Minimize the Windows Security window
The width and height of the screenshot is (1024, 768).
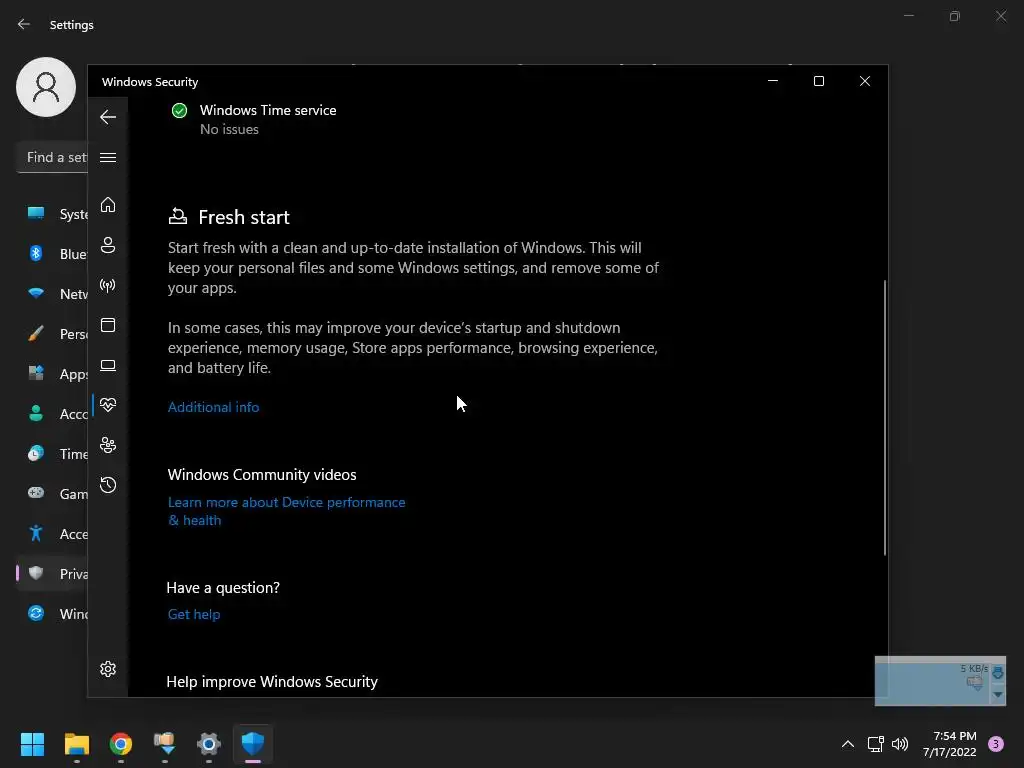pos(773,81)
